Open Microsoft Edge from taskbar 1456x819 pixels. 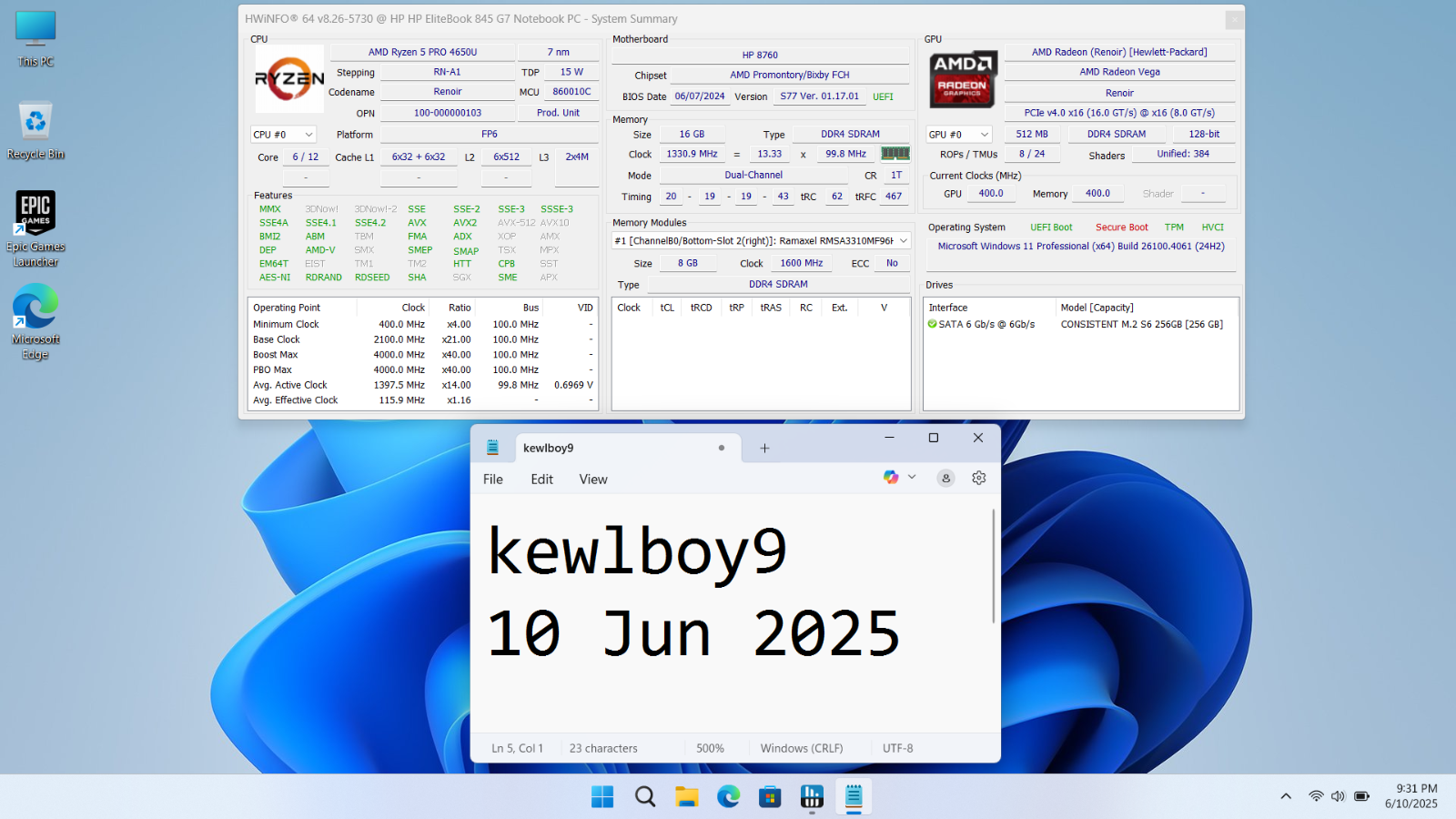click(x=729, y=797)
